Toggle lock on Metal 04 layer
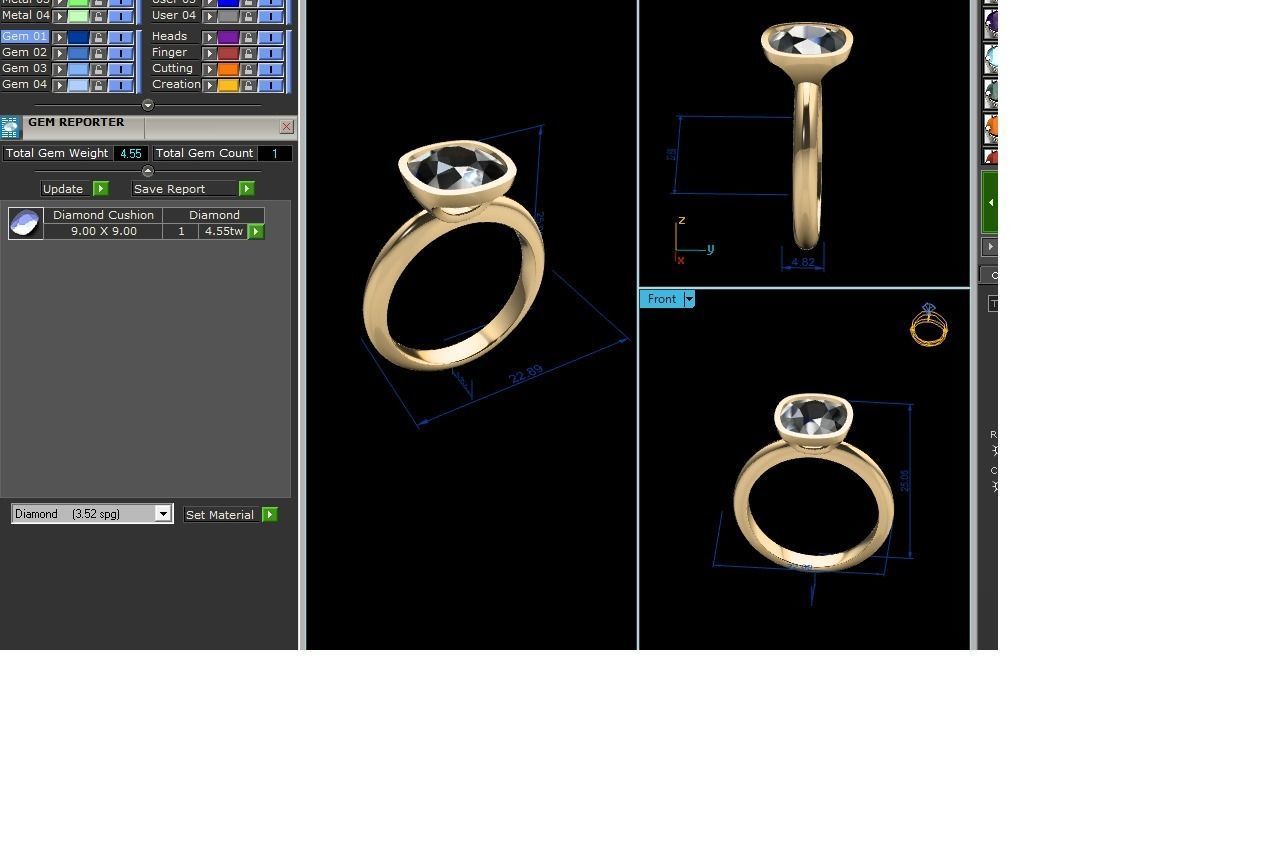This screenshot has width=1274, height=865. tap(98, 16)
